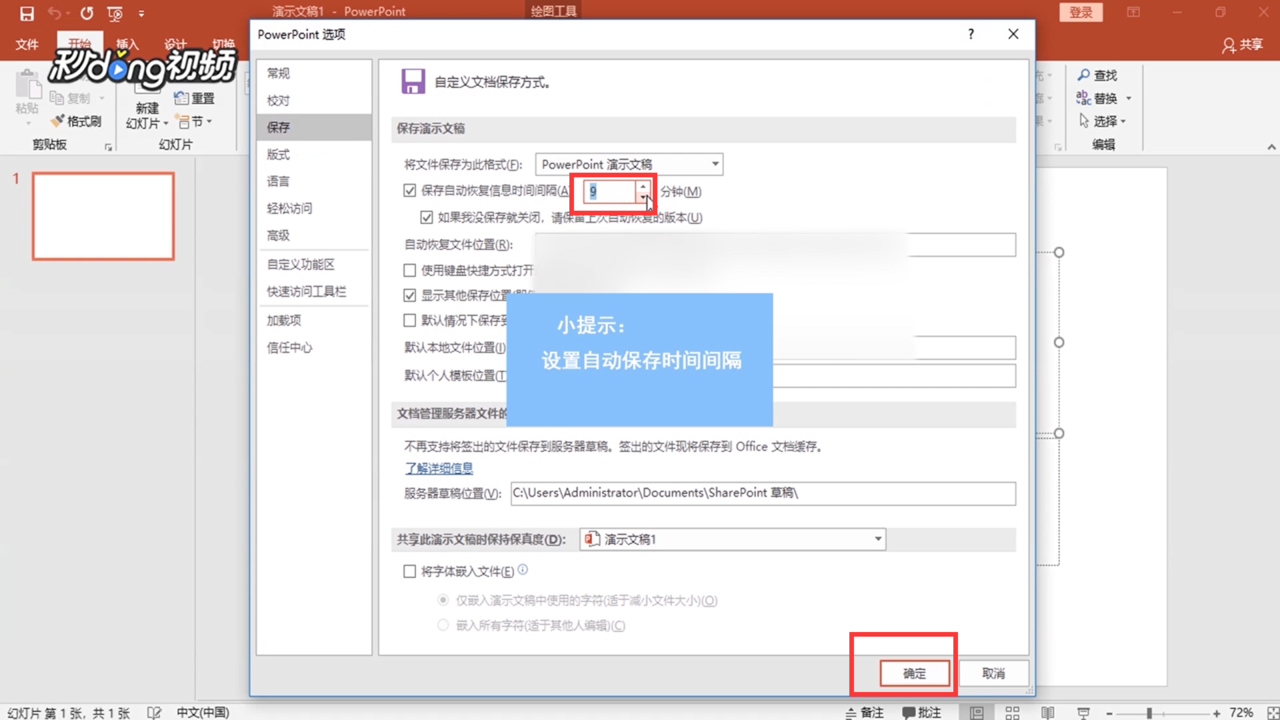Click the AutoRecover minutes input field
This screenshot has width=1280, height=720.
[610, 191]
